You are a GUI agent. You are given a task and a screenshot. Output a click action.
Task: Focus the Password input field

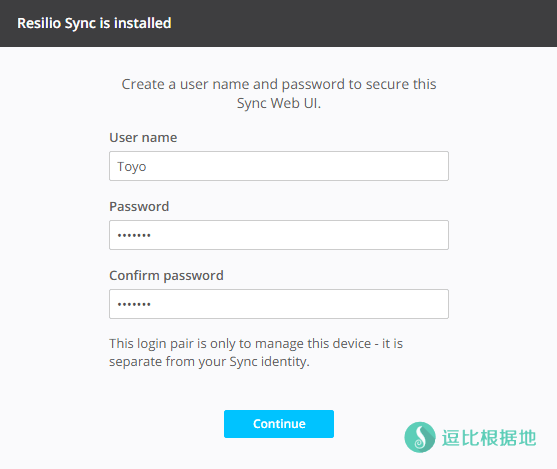[x=279, y=235]
